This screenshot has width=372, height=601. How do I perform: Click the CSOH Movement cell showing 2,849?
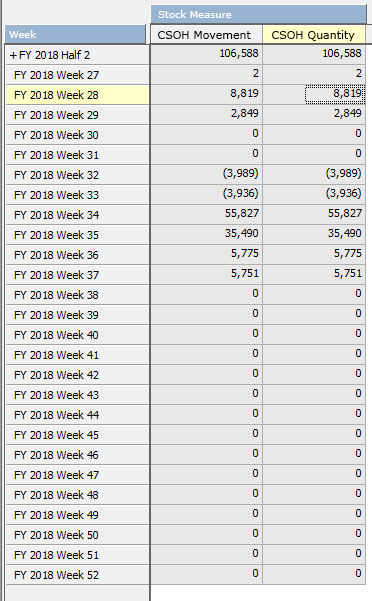tap(206, 113)
